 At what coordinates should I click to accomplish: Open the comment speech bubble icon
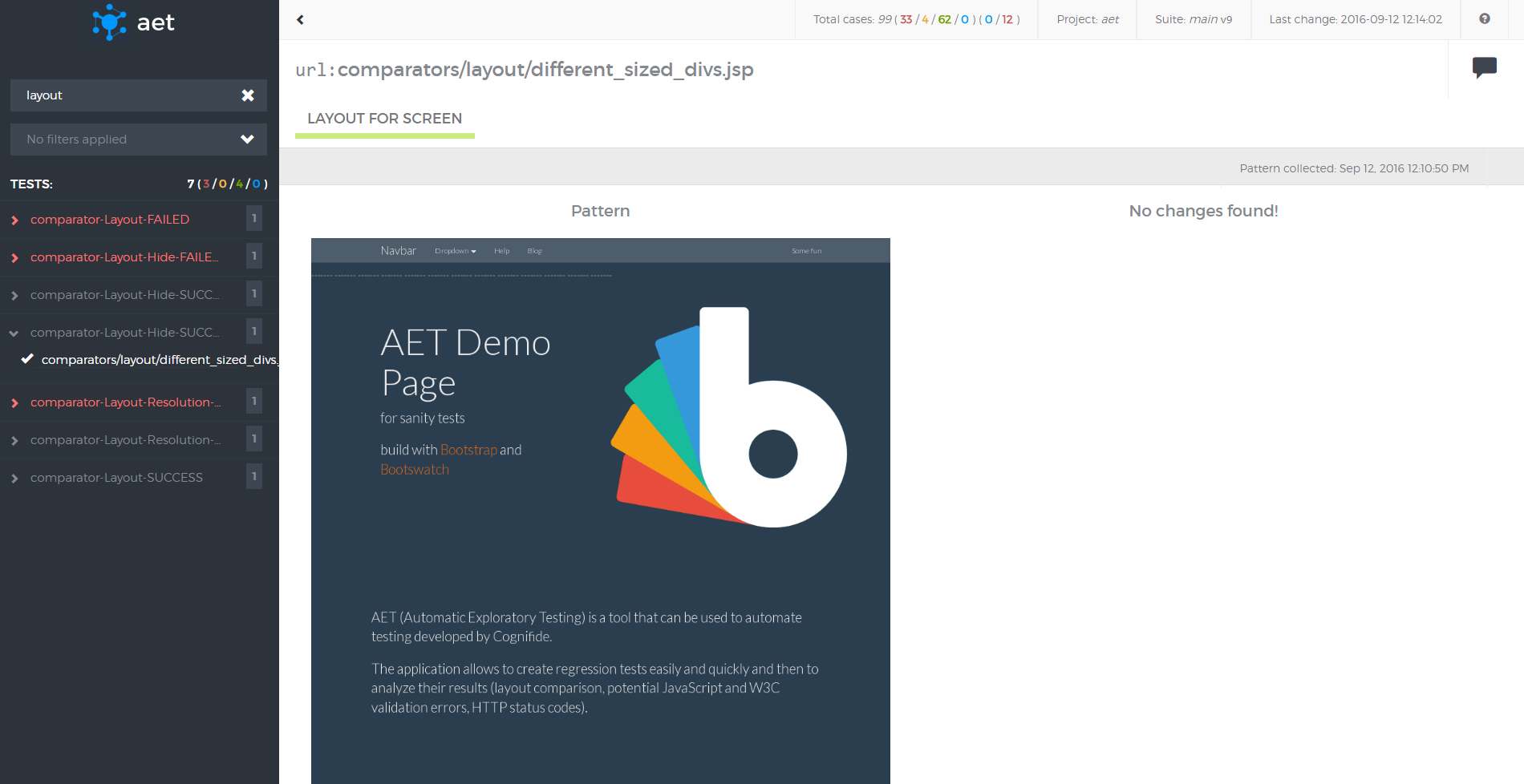click(x=1484, y=67)
